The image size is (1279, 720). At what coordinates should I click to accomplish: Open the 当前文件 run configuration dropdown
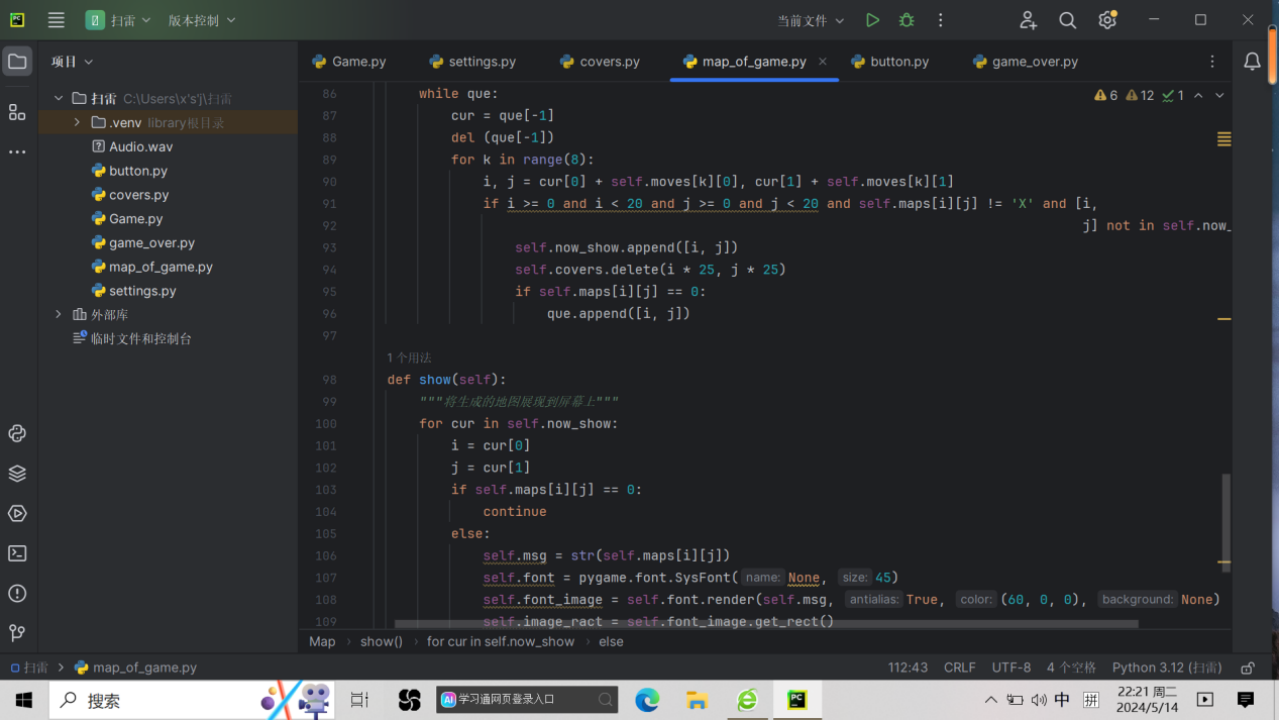(811, 20)
